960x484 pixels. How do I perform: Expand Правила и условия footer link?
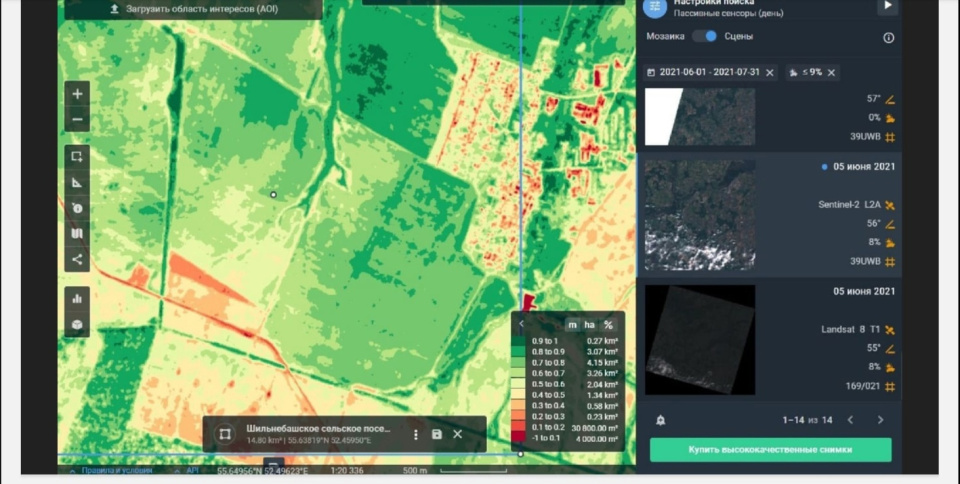click(117, 471)
